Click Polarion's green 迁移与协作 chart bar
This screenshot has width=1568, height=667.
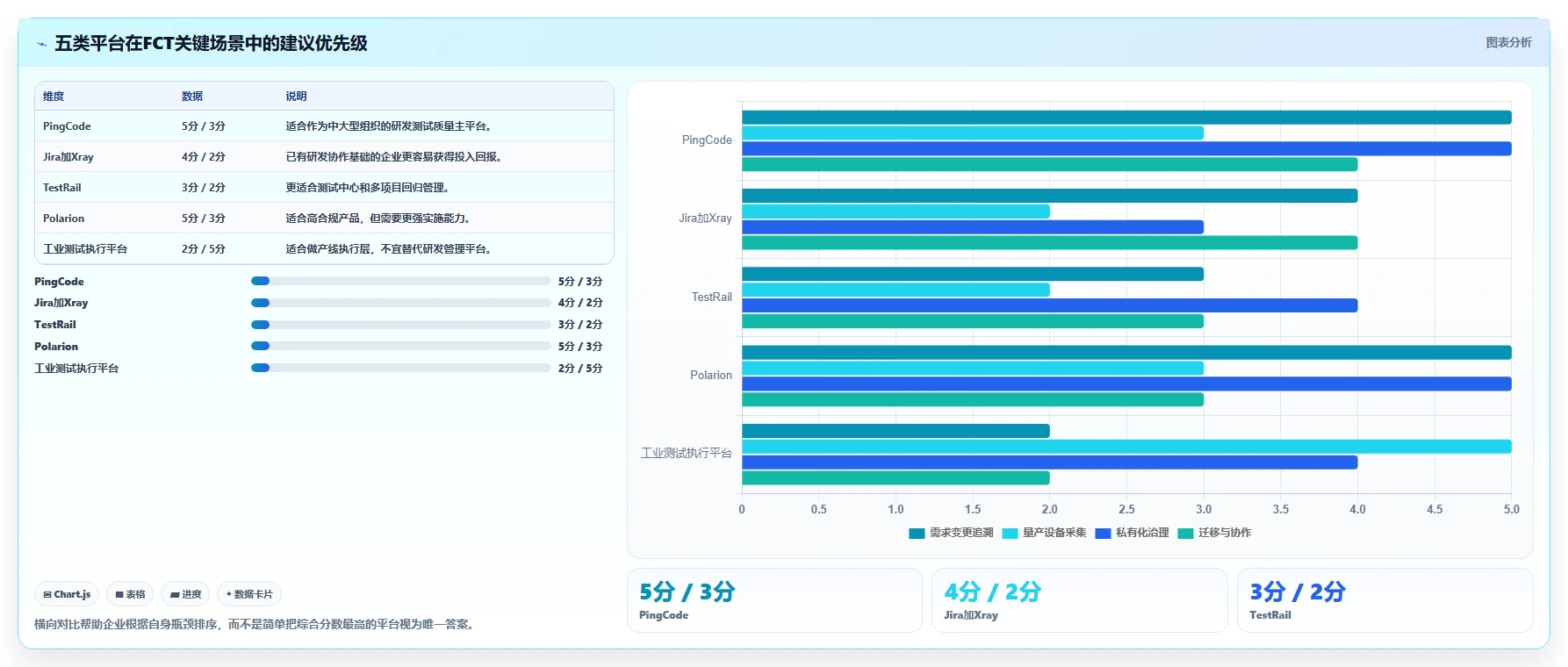pos(973,400)
